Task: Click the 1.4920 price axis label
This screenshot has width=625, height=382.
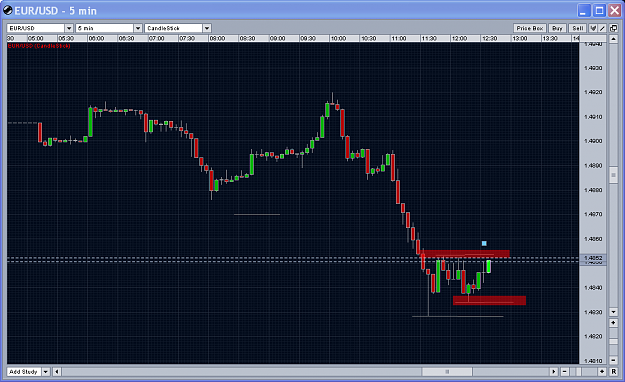Action: (x=593, y=92)
